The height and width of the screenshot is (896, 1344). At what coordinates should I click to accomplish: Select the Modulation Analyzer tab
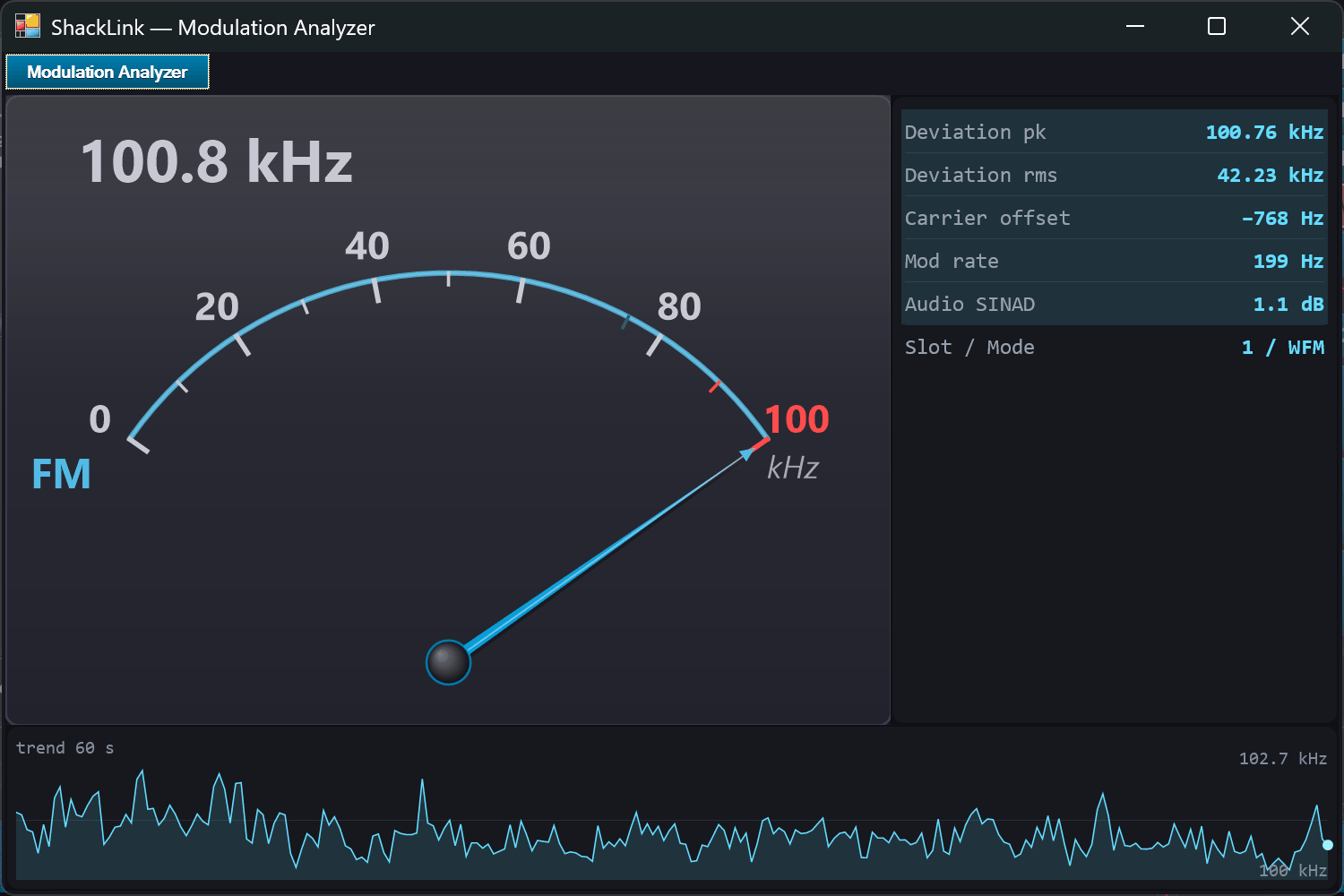click(x=108, y=72)
